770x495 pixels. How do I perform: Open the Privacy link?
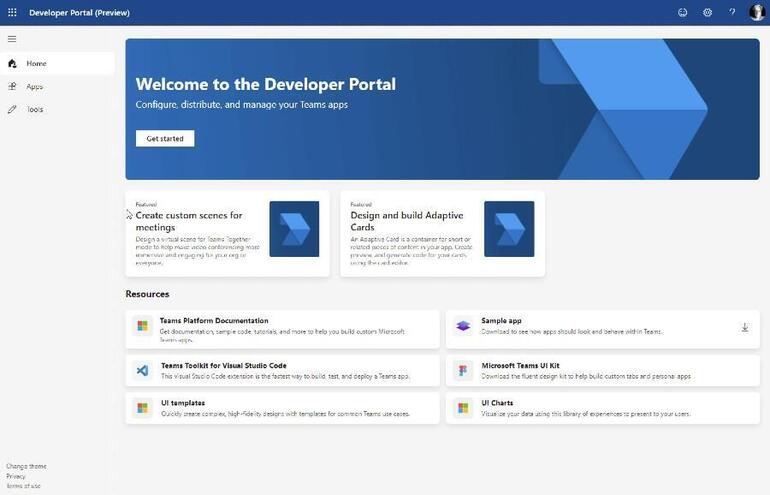click(x=16, y=476)
